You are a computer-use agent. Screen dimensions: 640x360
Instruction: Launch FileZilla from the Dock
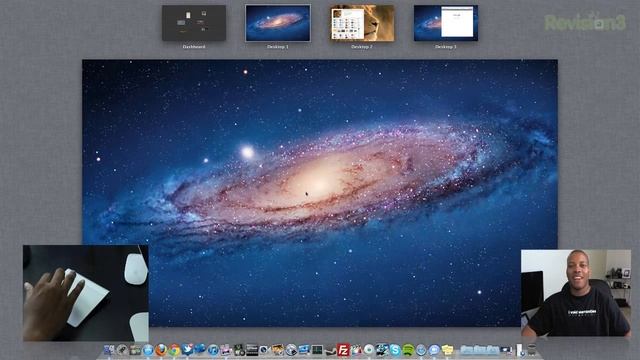click(x=343, y=350)
